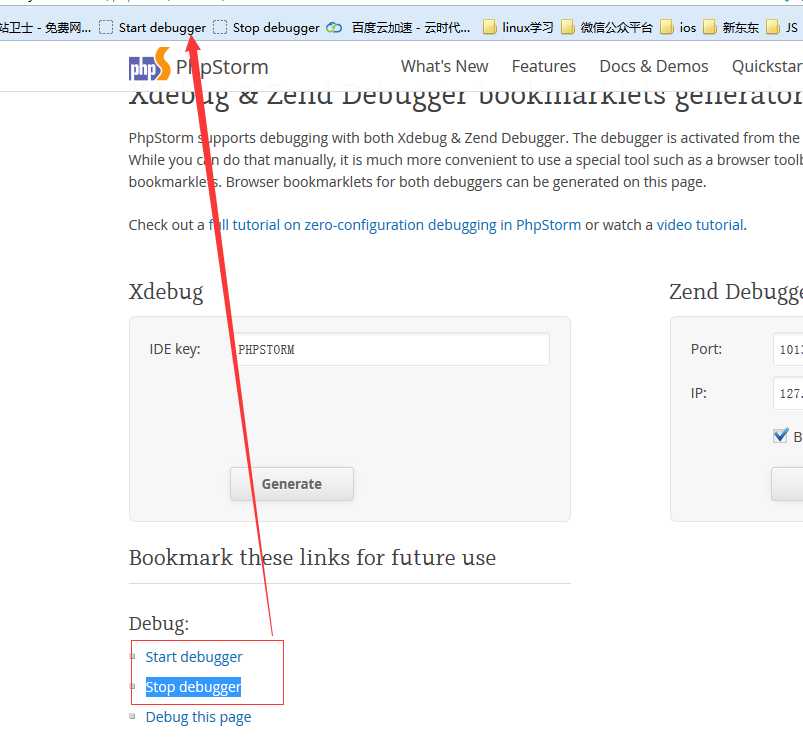Click the Xdebug Generate button
This screenshot has height=745, width=803.
click(x=292, y=484)
